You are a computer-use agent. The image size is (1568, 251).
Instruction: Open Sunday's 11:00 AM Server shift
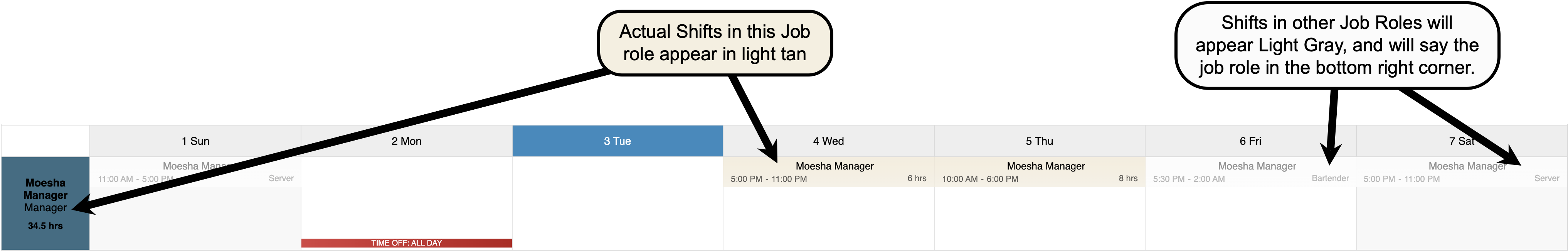tap(195, 172)
